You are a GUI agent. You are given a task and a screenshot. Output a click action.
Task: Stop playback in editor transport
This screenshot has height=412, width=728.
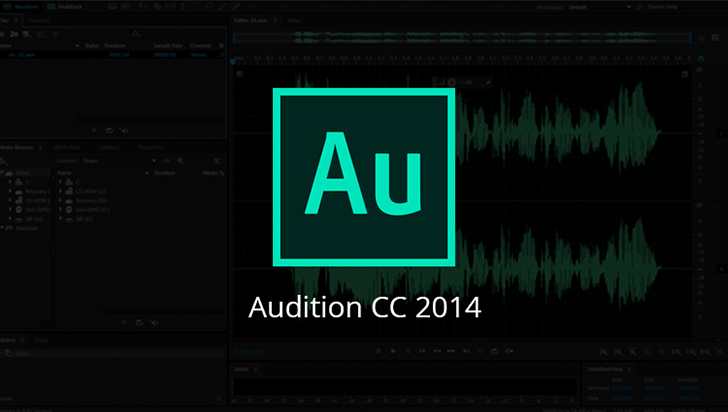pyautogui.click(x=378, y=351)
